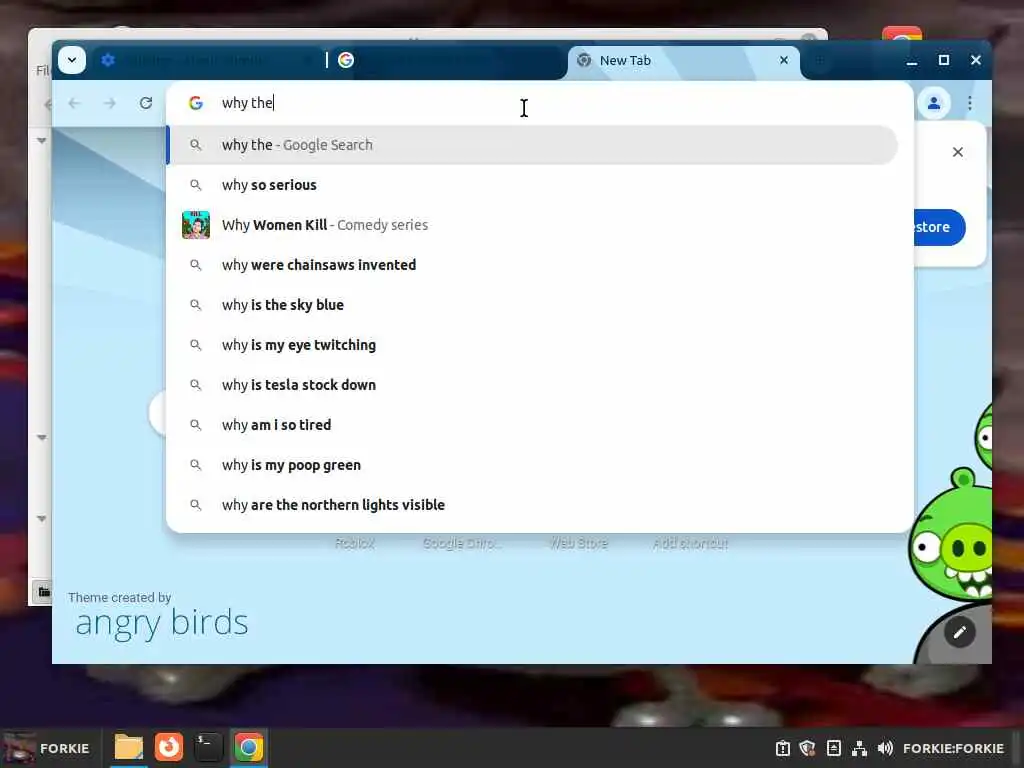Open the orange browser icon in the taskbar

[x=169, y=748]
